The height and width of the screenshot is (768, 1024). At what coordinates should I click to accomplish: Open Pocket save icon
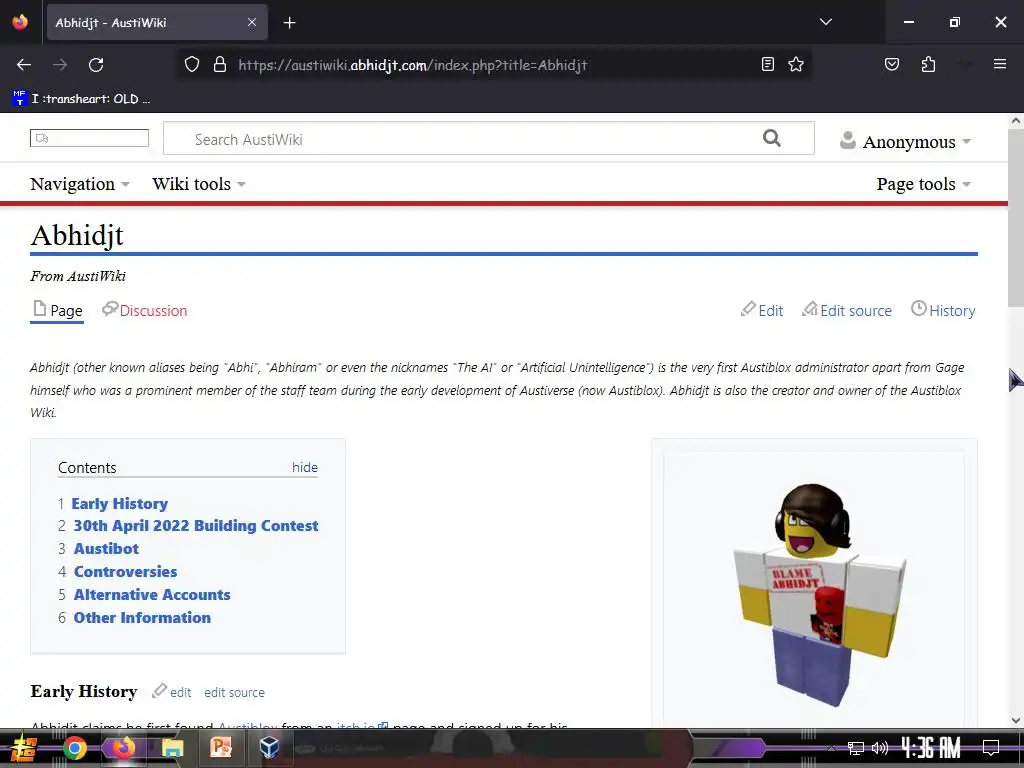click(891, 64)
